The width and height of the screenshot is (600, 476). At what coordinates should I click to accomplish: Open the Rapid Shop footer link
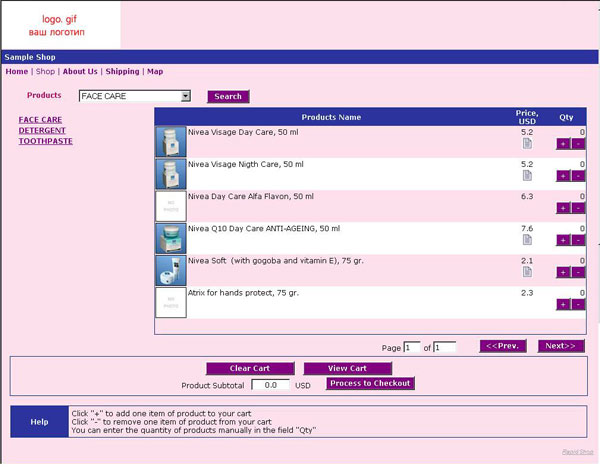pos(577,452)
